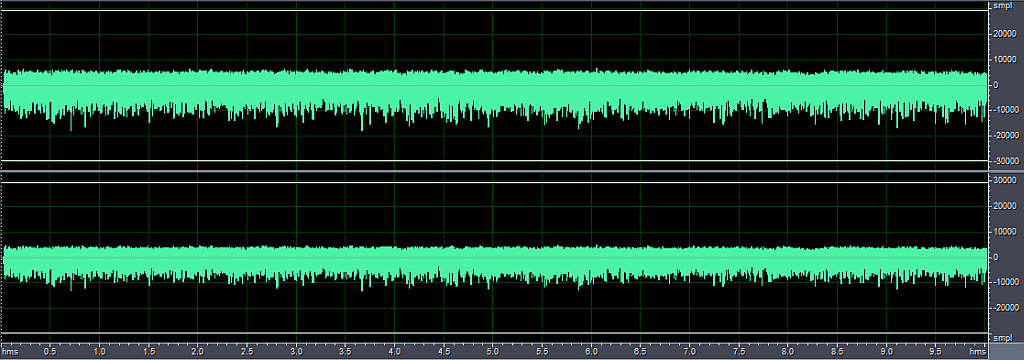The height and width of the screenshot is (360, 1024).
Task: Click the 5.5 second mark on the ruler
Action: pyautogui.click(x=542, y=352)
